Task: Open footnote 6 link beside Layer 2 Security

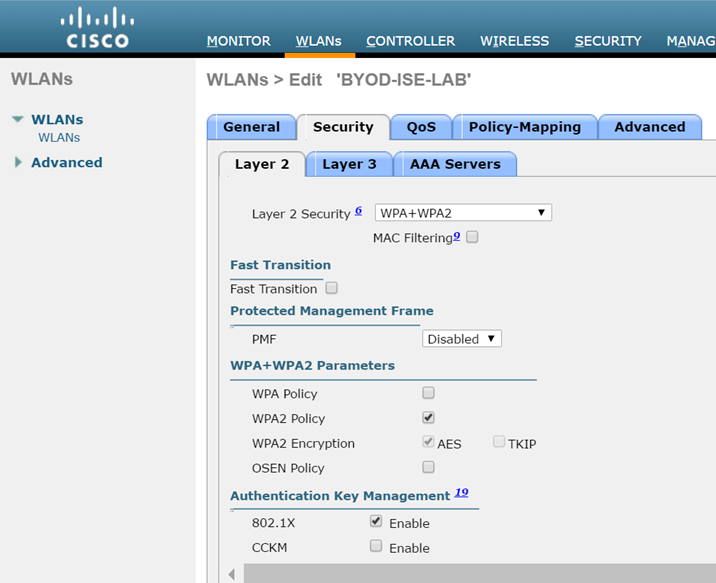Action: 358,210
